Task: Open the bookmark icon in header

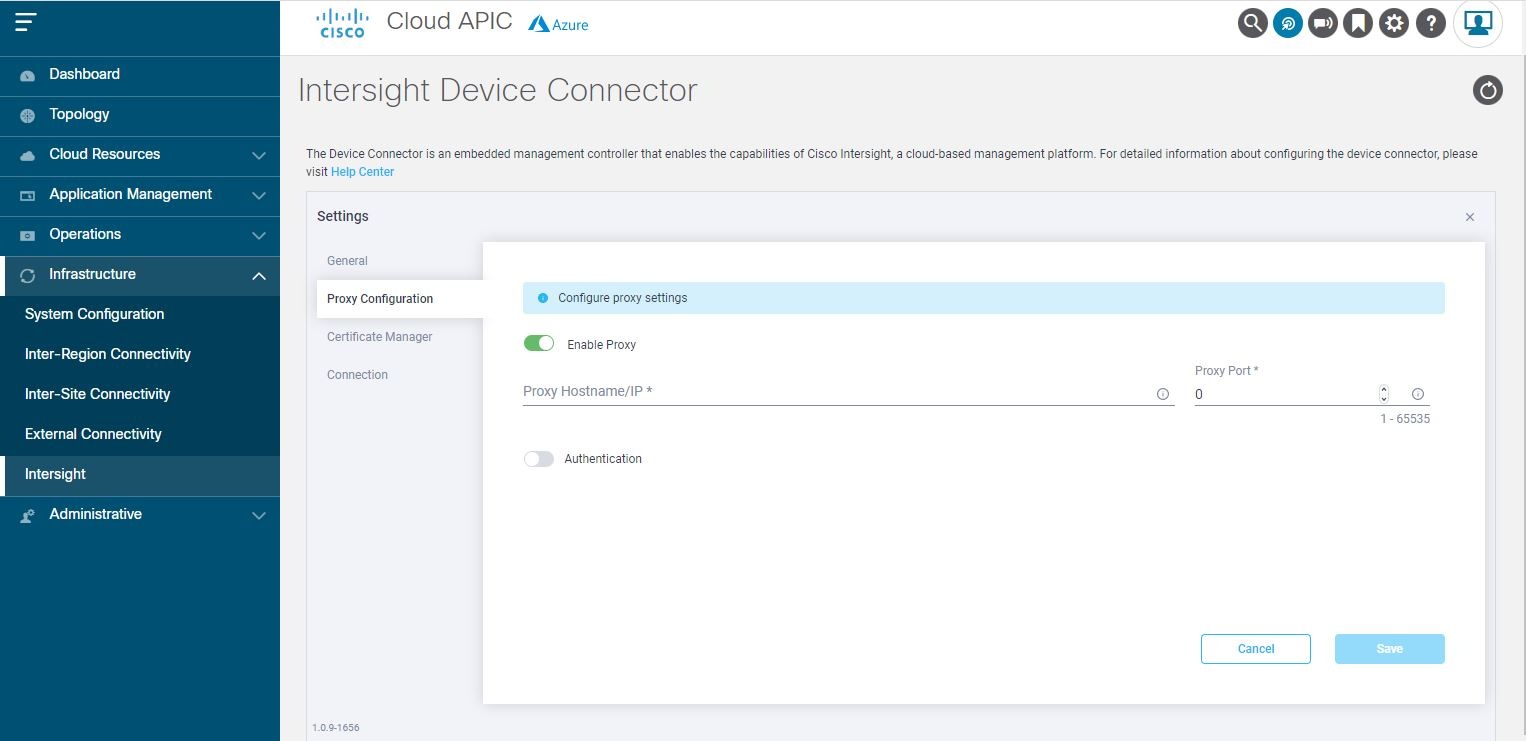Action: click(x=1358, y=23)
